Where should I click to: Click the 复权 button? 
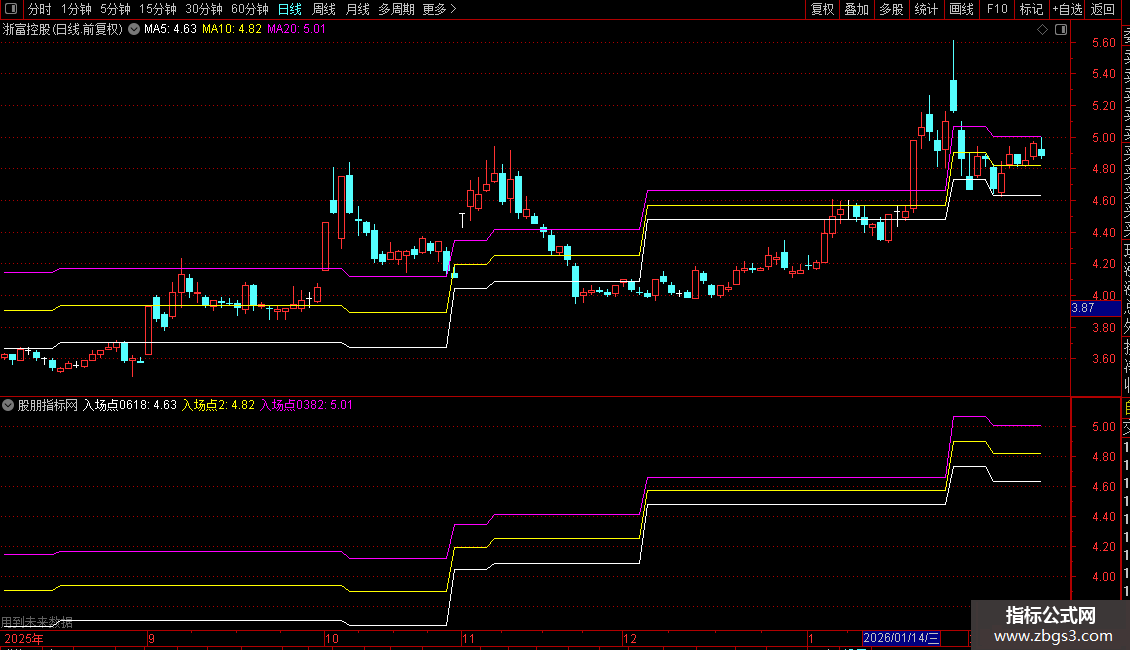pyautogui.click(x=822, y=9)
